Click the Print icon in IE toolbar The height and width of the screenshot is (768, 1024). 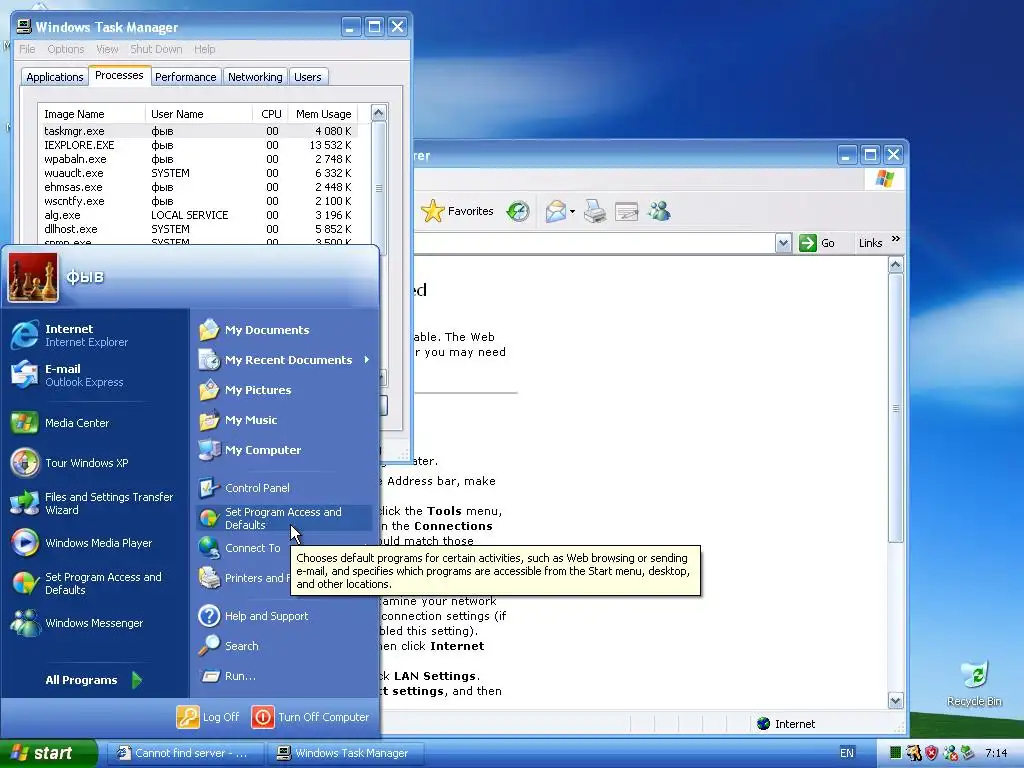(x=594, y=211)
